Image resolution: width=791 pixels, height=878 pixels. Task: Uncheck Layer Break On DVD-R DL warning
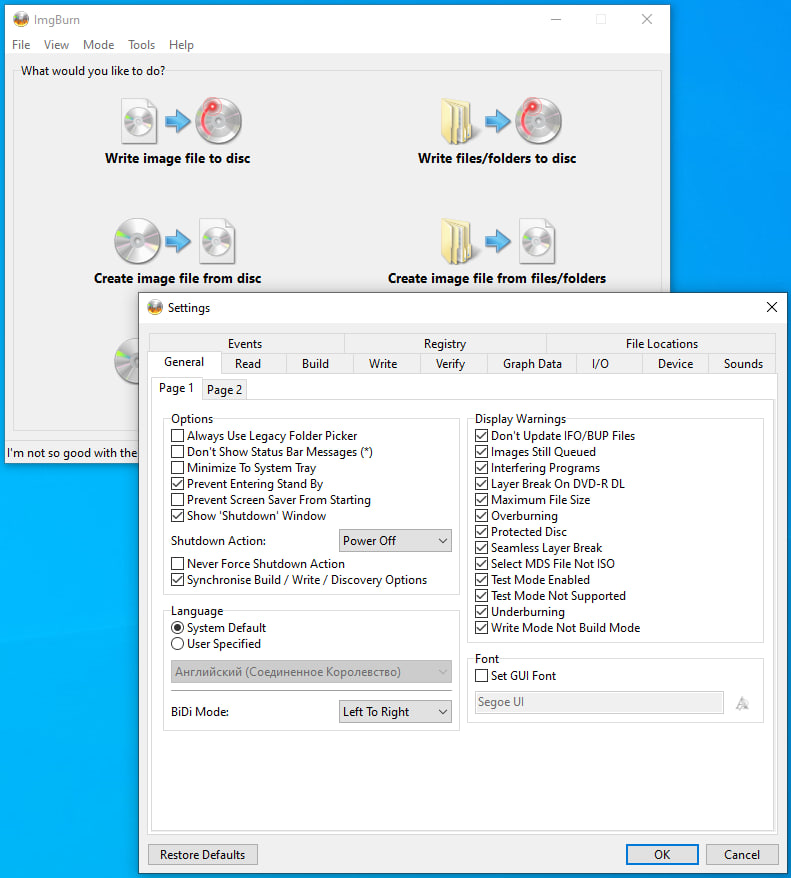tap(481, 484)
